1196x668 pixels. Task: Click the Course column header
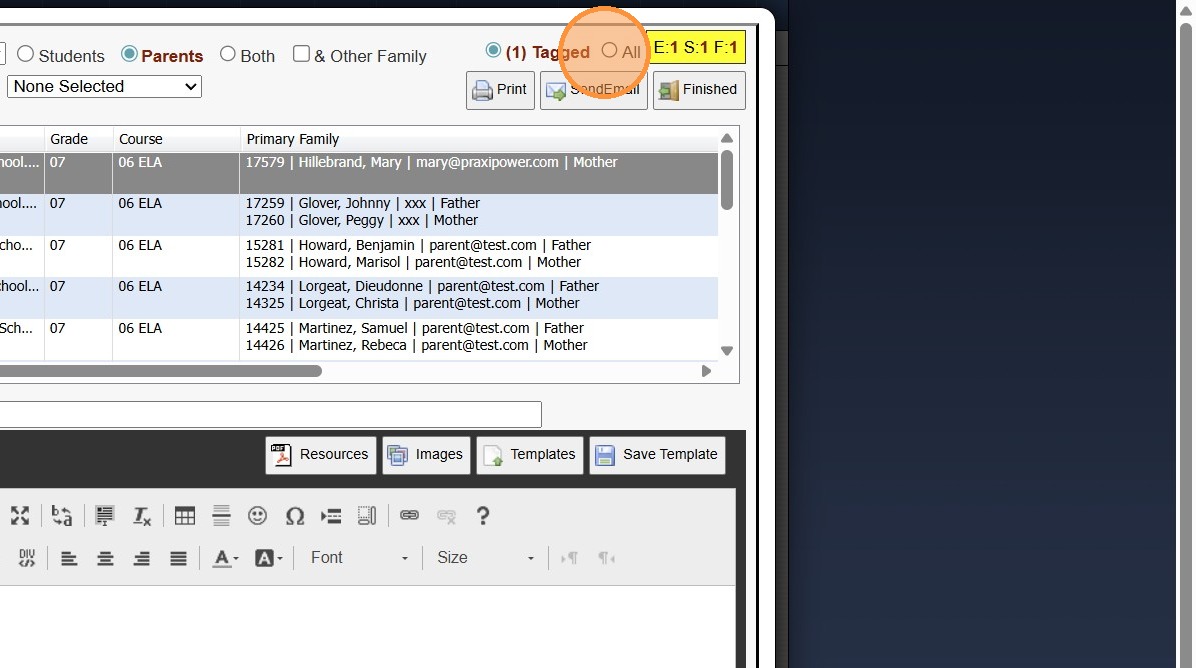click(176, 140)
